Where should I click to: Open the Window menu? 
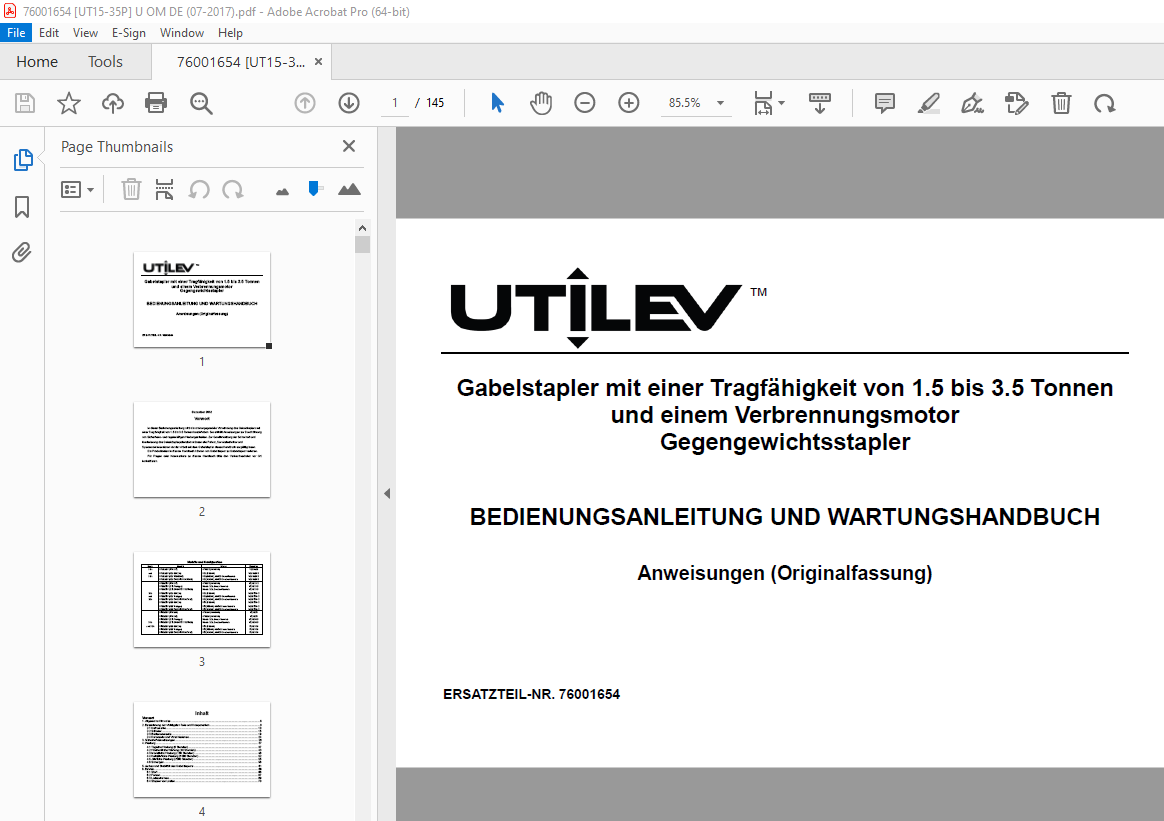coord(182,33)
